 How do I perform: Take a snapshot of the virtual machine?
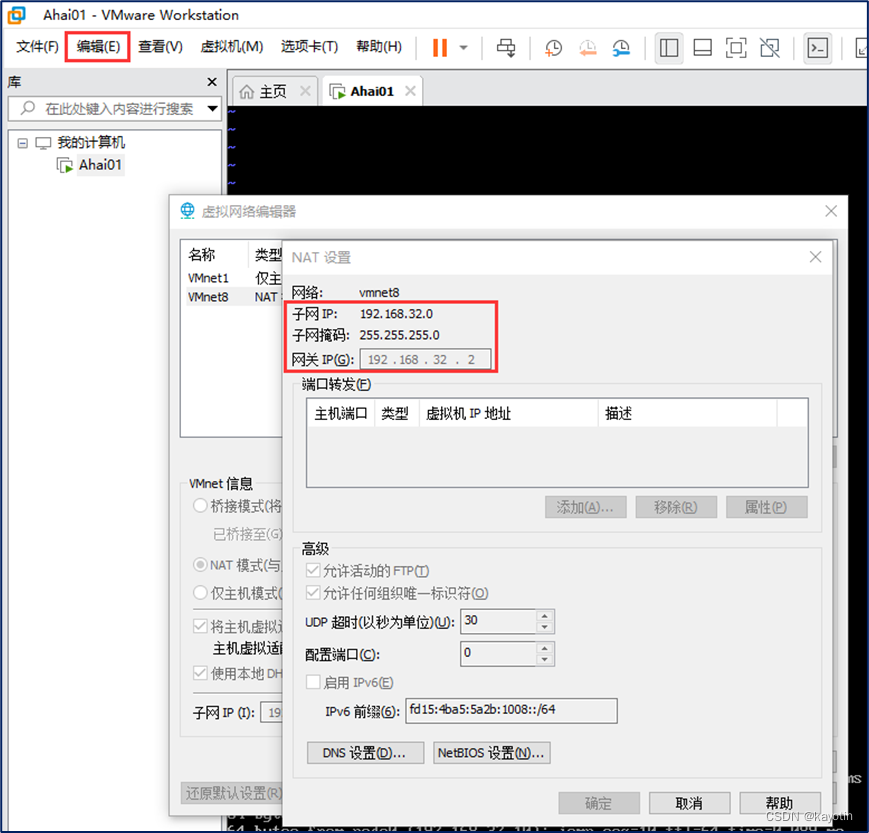click(553, 47)
